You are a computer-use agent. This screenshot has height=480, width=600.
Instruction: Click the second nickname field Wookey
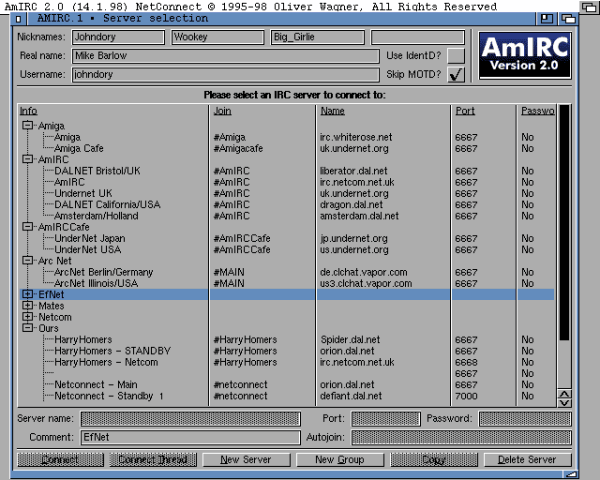[x=218, y=37]
